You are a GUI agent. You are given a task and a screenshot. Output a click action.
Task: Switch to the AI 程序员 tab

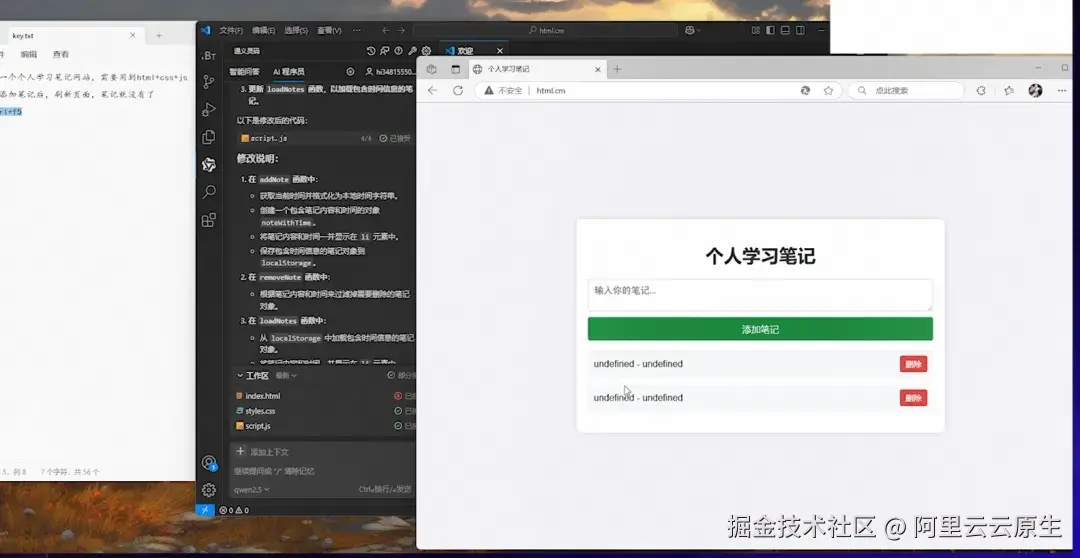tap(289, 72)
